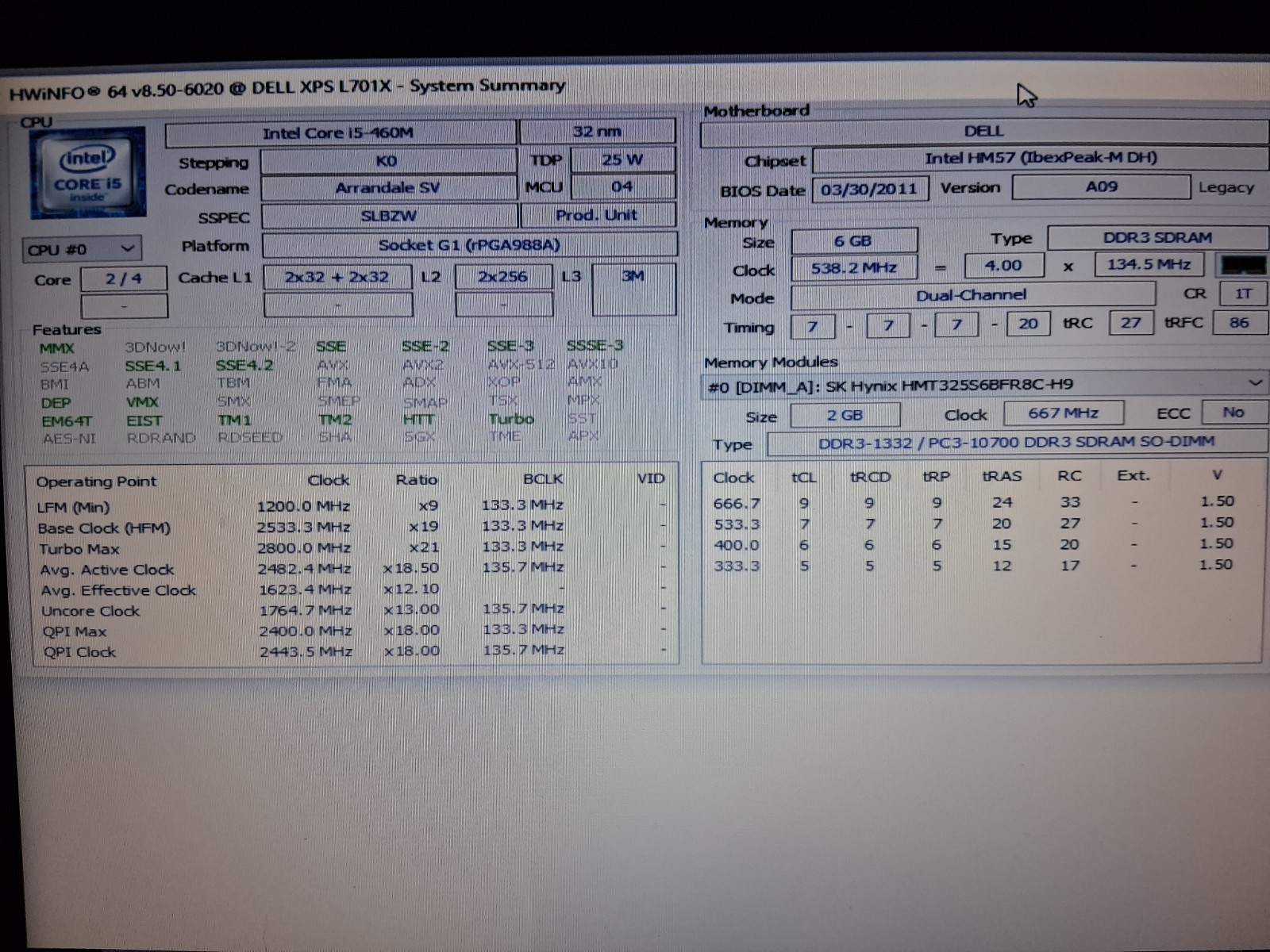Image resolution: width=1270 pixels, height=952 pixels.
Task: Click the memory multiplier 4.00 field
Action: 1003,266
